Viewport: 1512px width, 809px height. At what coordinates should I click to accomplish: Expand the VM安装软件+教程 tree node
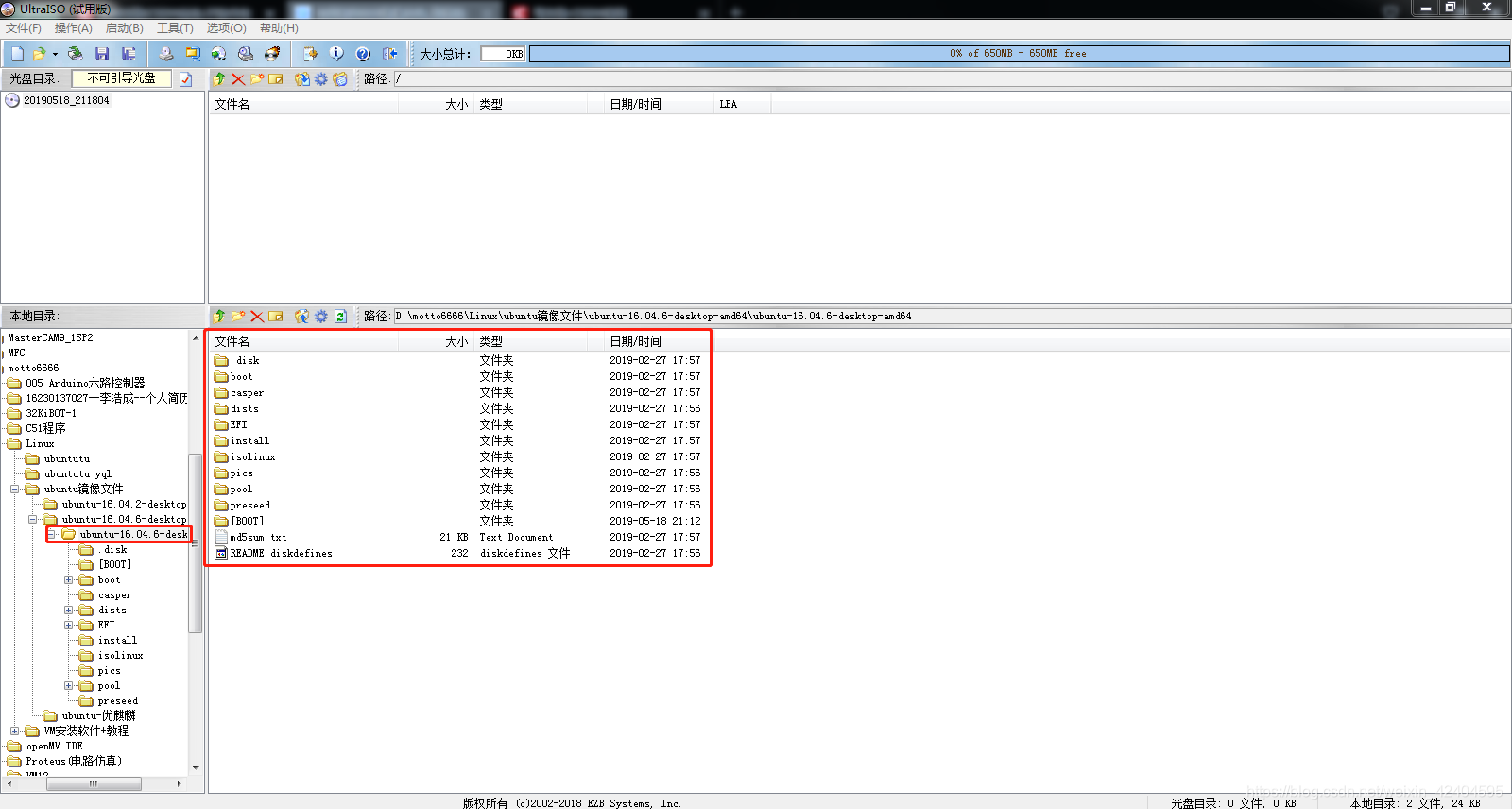14,732
